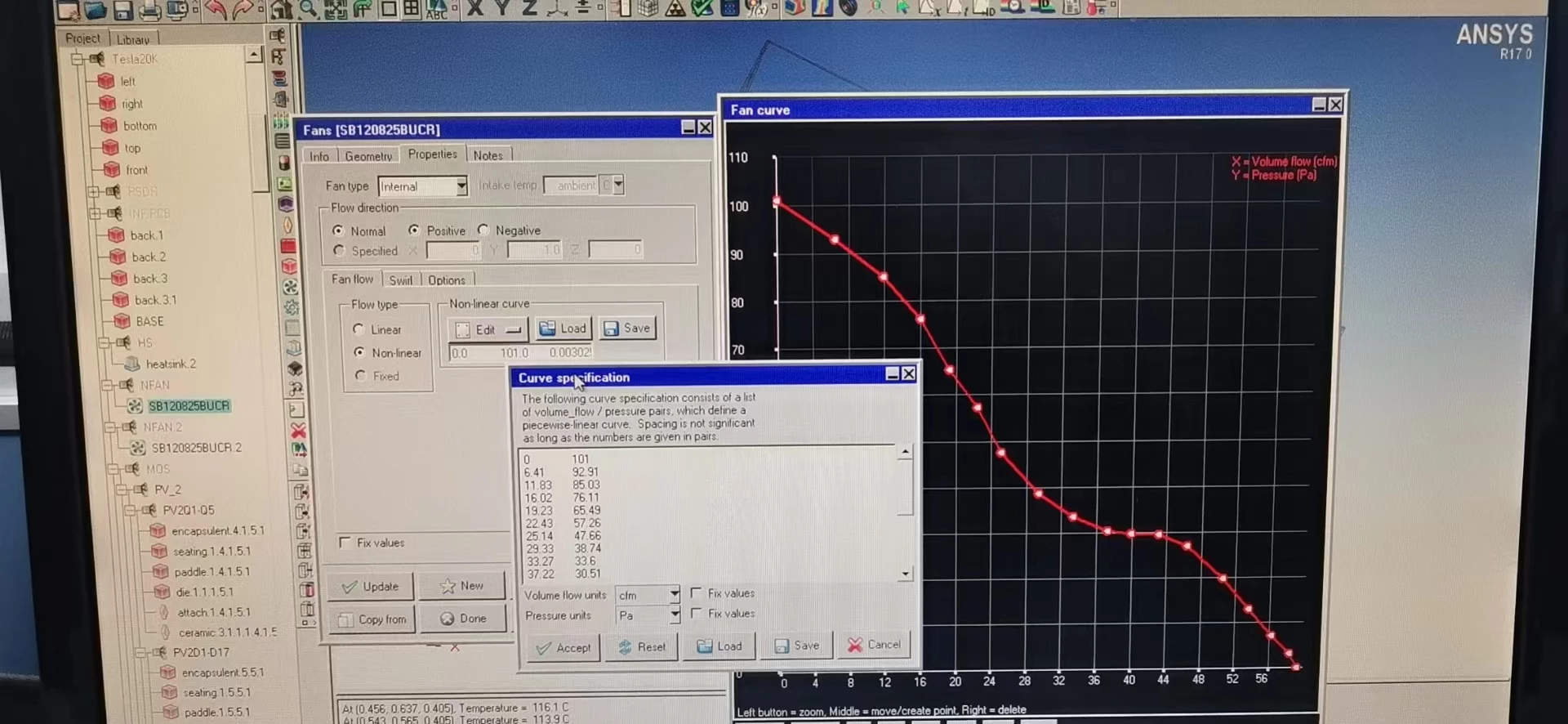Image resolution: width=1568 pixels, height=724 pixels.
Task: Open the Swirl sub-tab
Action: 400,280
